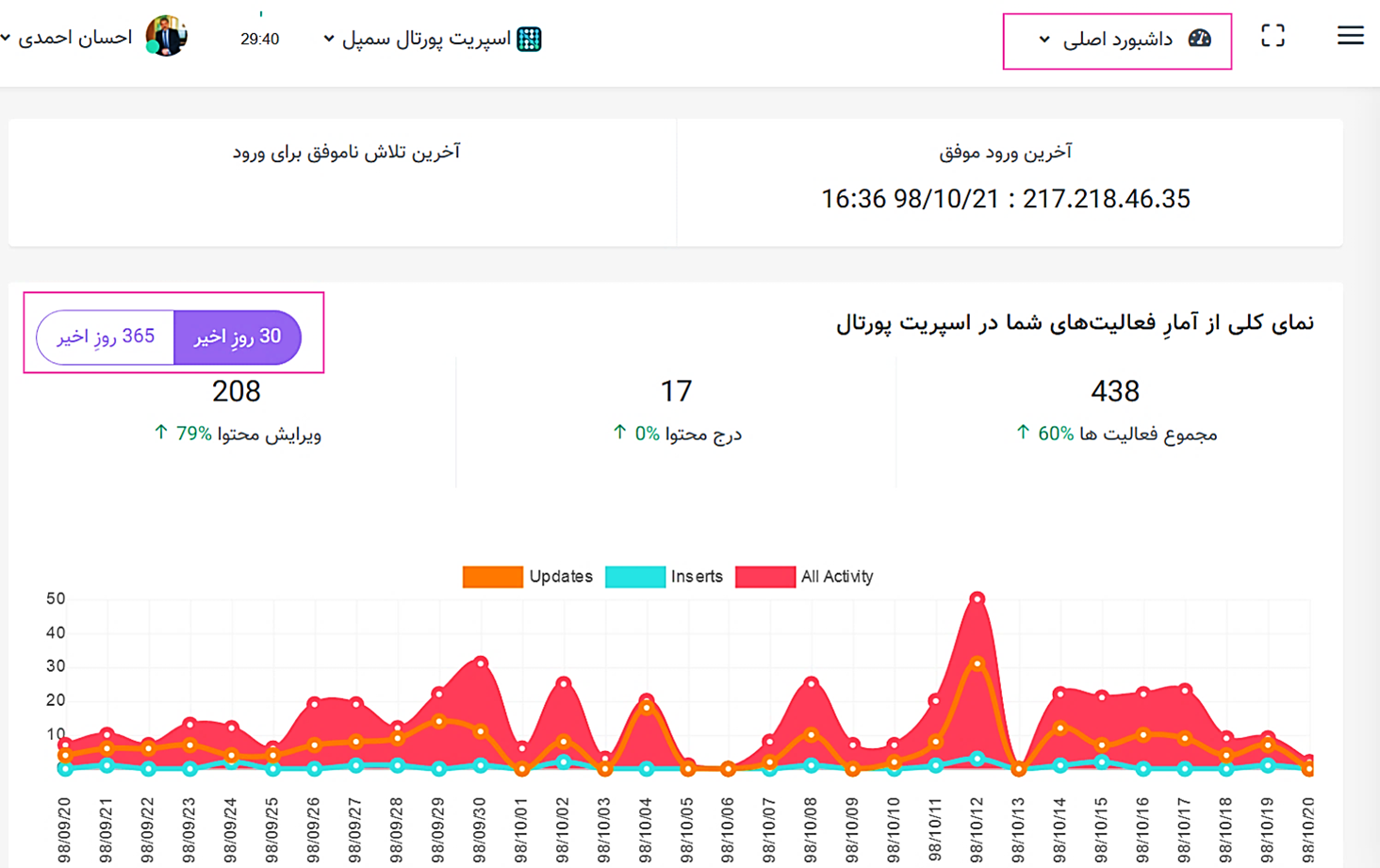Click the chart peak point at 98/10/12
The height and width of the screenshot is (868, 1380).
(977, 598)
